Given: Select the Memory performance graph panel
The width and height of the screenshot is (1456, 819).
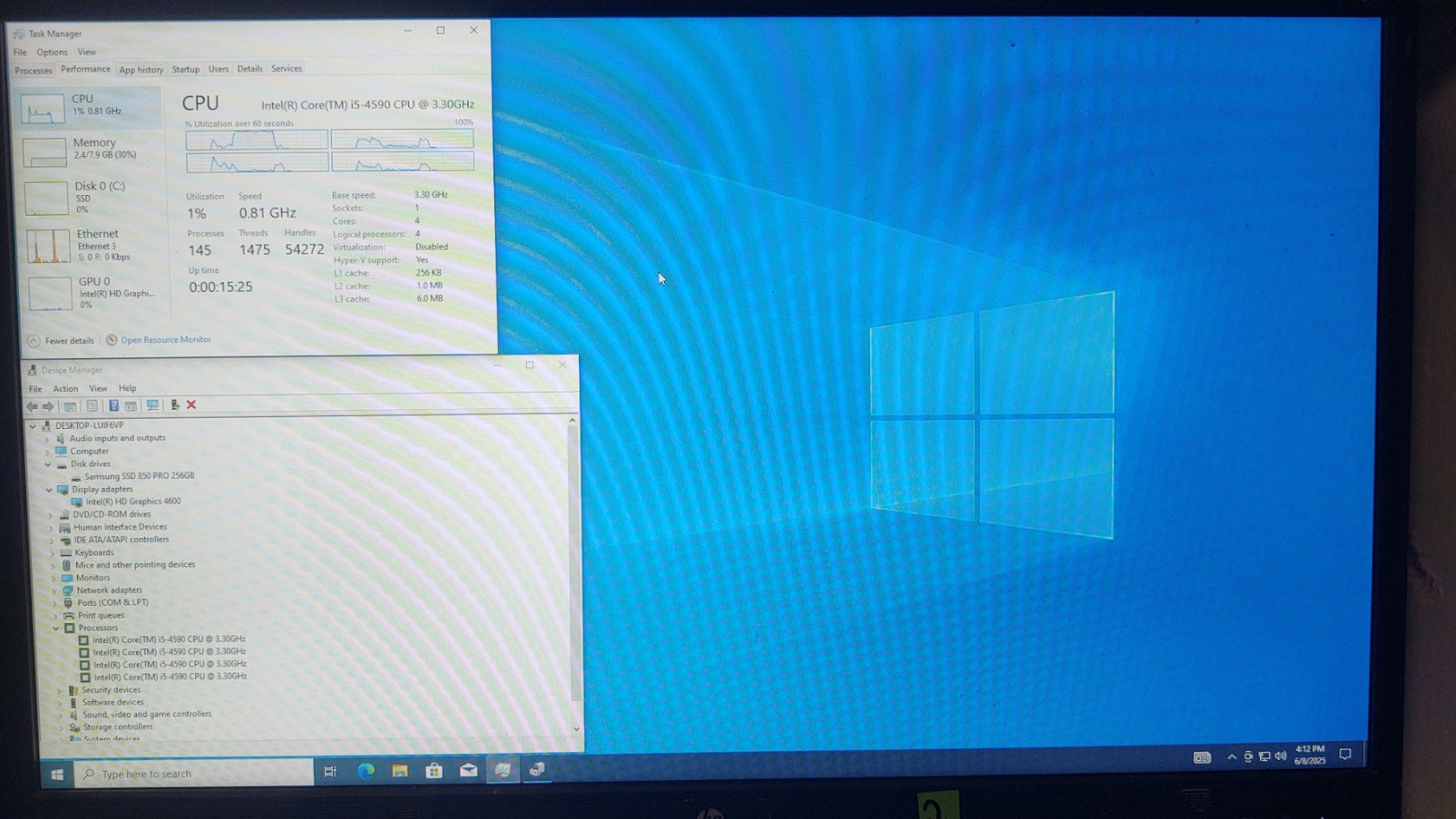Looking at the screenshot, I should click(x=91, y=149).
